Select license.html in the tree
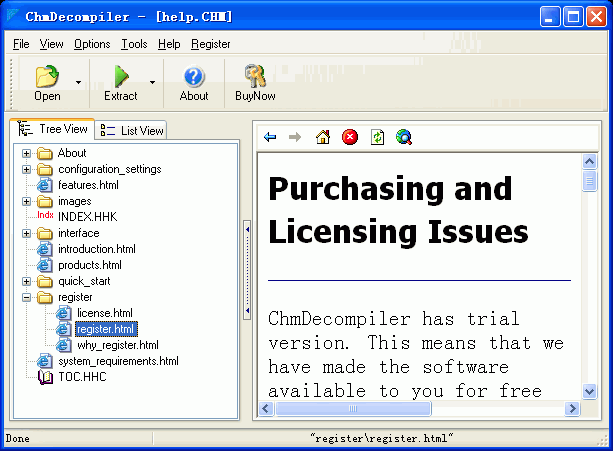613x451 pixels. [x=104, y=313]
